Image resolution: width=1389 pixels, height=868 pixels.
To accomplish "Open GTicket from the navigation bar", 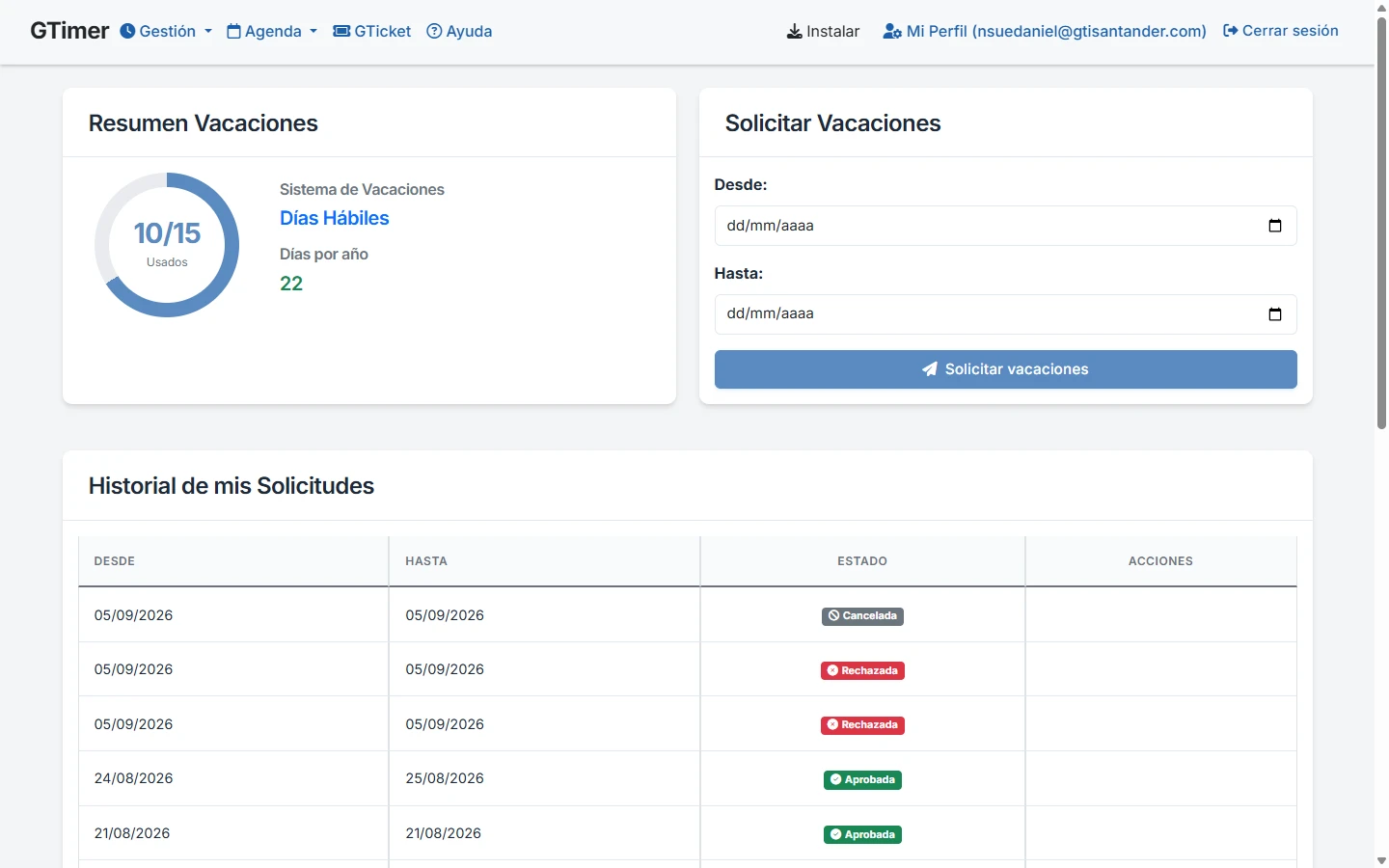I will click(372, 31).
